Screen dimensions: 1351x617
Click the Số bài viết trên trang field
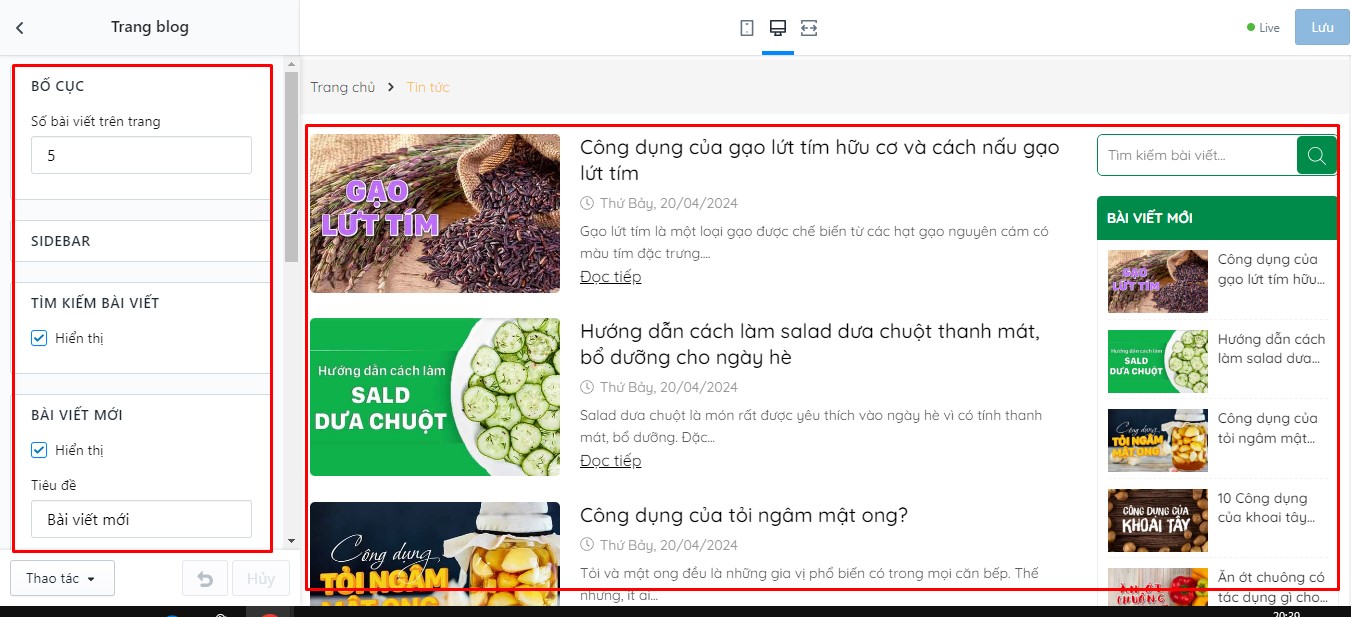tap(141, 155)
